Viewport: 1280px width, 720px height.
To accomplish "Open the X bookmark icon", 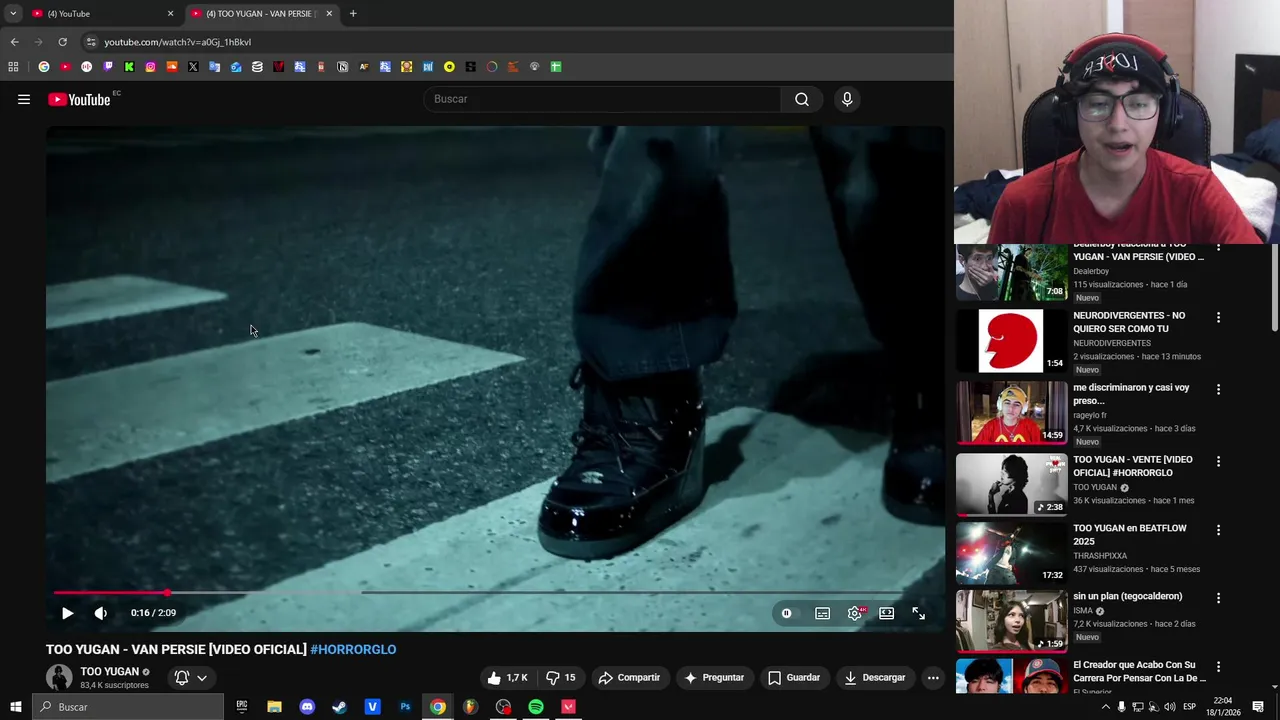I will (x=193, y=67).
